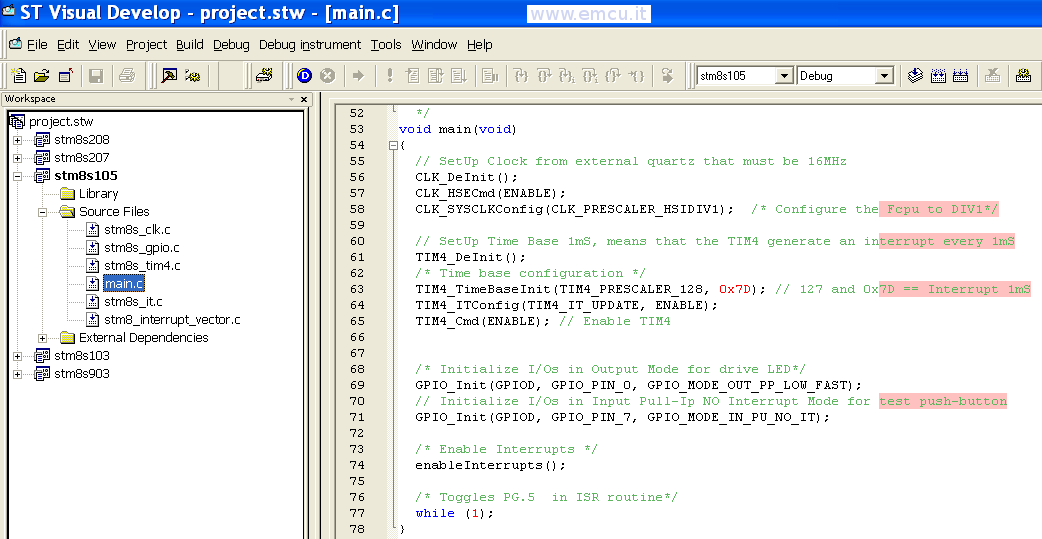Click the application icon left of File menu

[15, 44]
